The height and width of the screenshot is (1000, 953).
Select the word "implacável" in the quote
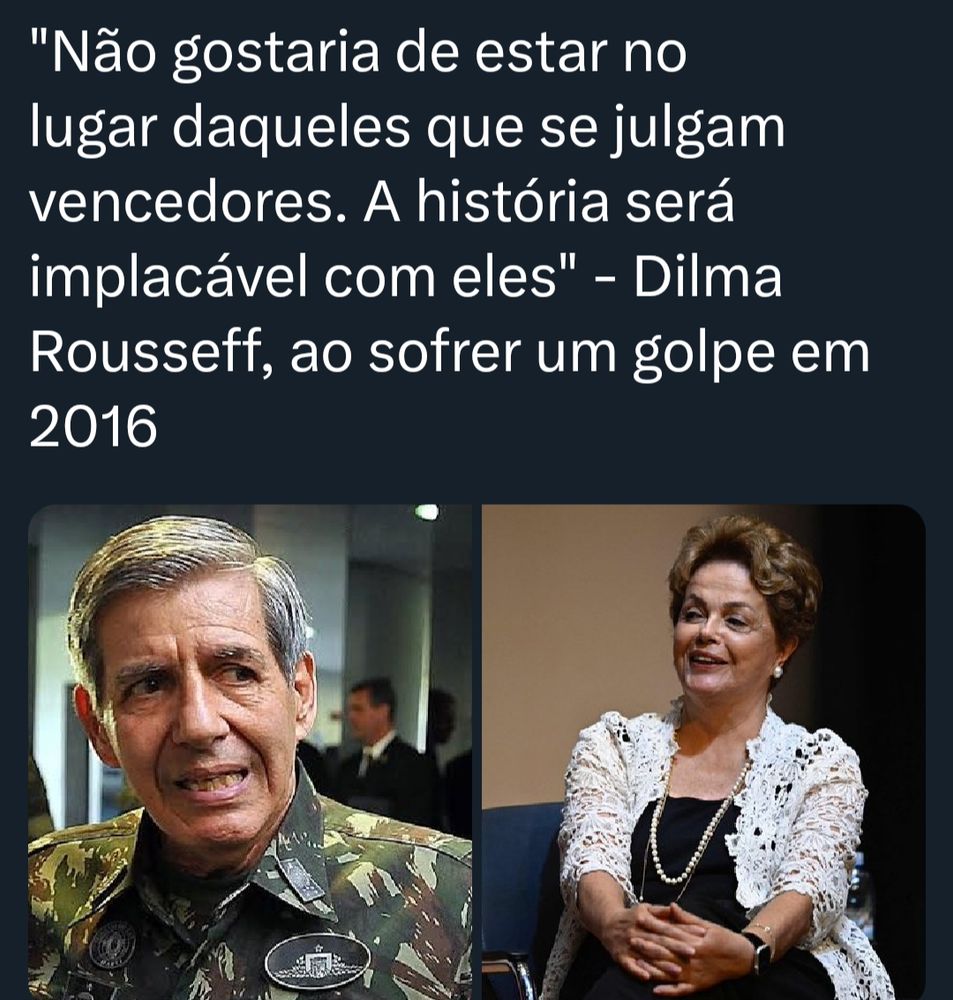pyautogui.click(x=170, y=279)
